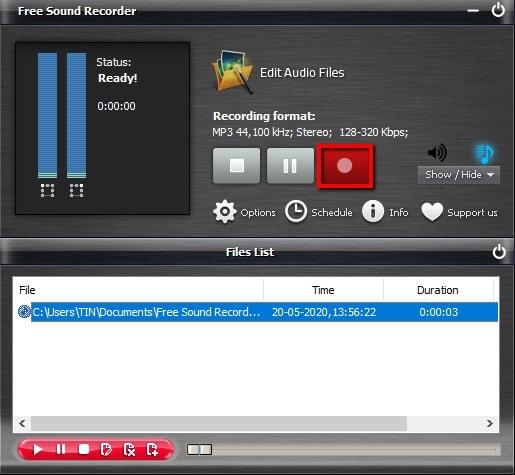Click the right channel level meter bar
The height and width of the screenshot is (475, 515).
coord(76,115)
